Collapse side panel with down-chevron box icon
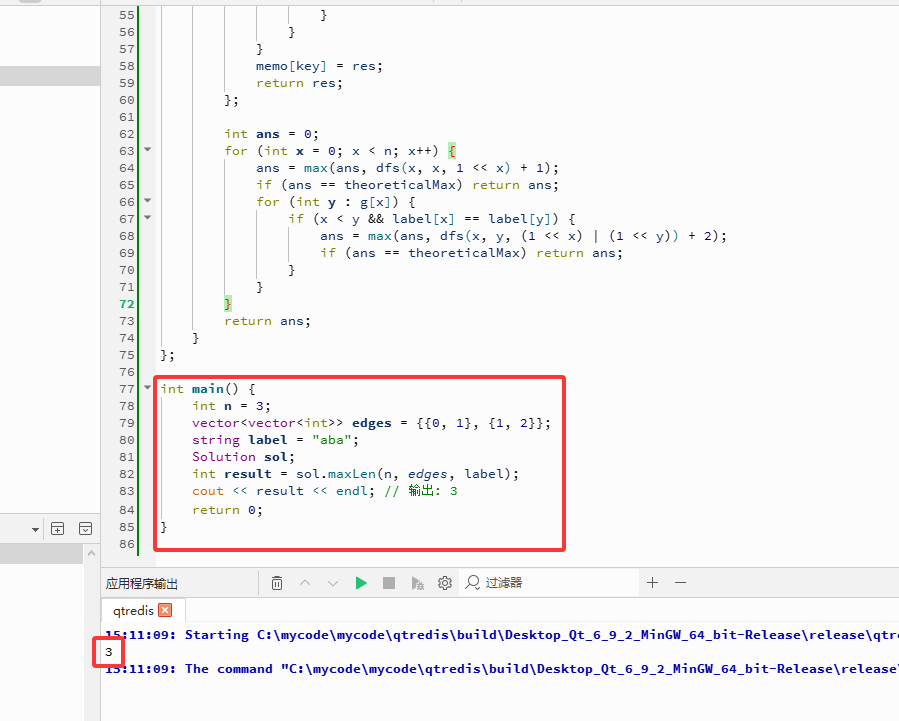This screenshot has width=899, height=721. click(85, 528)
